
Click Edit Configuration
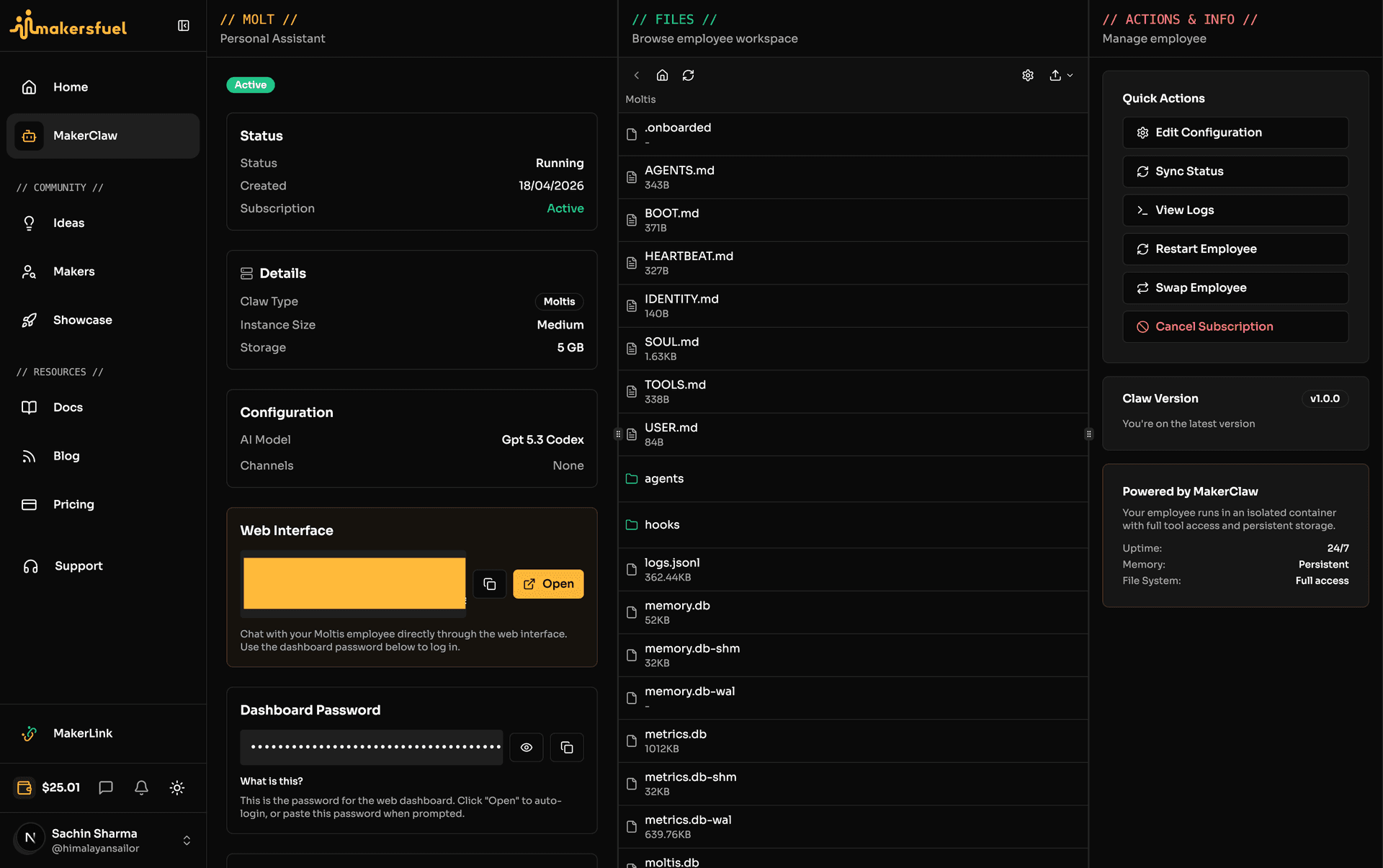coord(1235,133)
